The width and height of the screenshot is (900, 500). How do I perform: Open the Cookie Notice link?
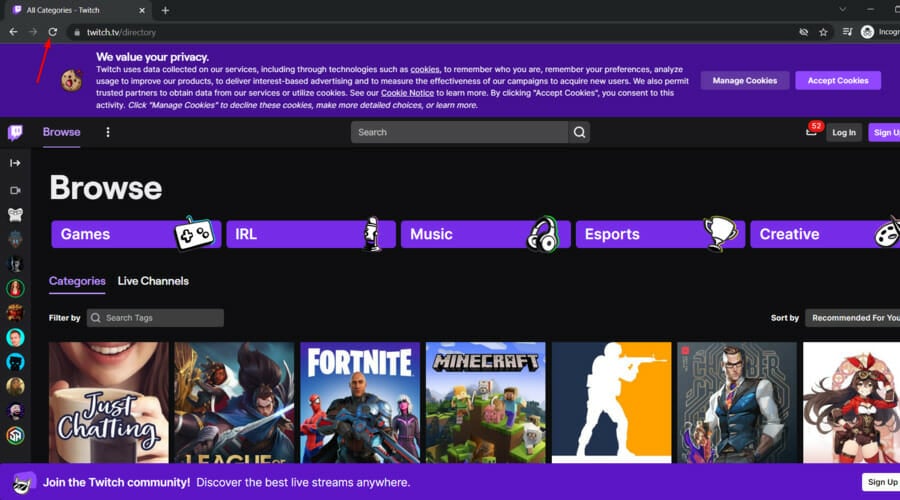408,93
